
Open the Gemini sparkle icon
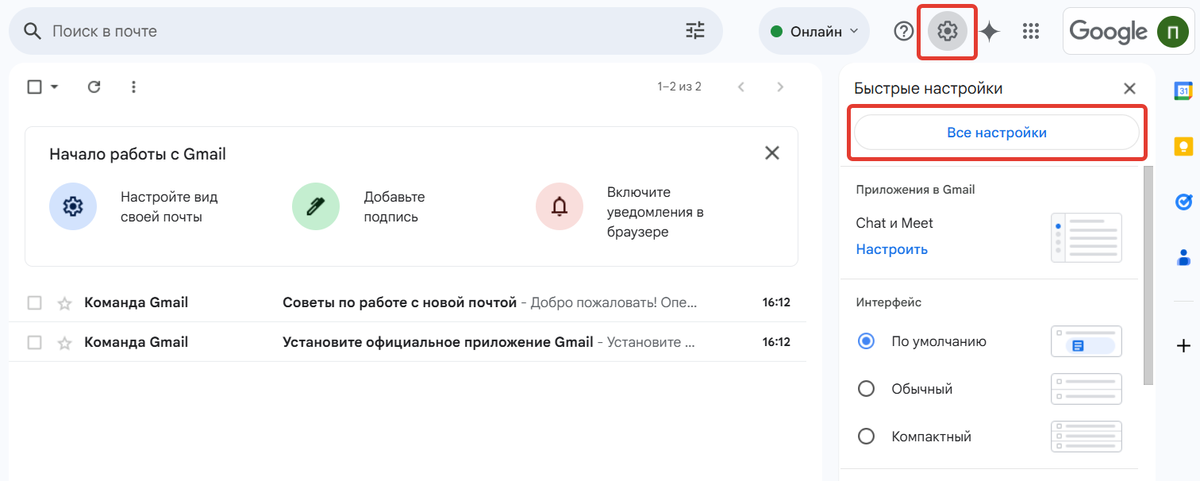pyautogui.click(x=989, y=31)
